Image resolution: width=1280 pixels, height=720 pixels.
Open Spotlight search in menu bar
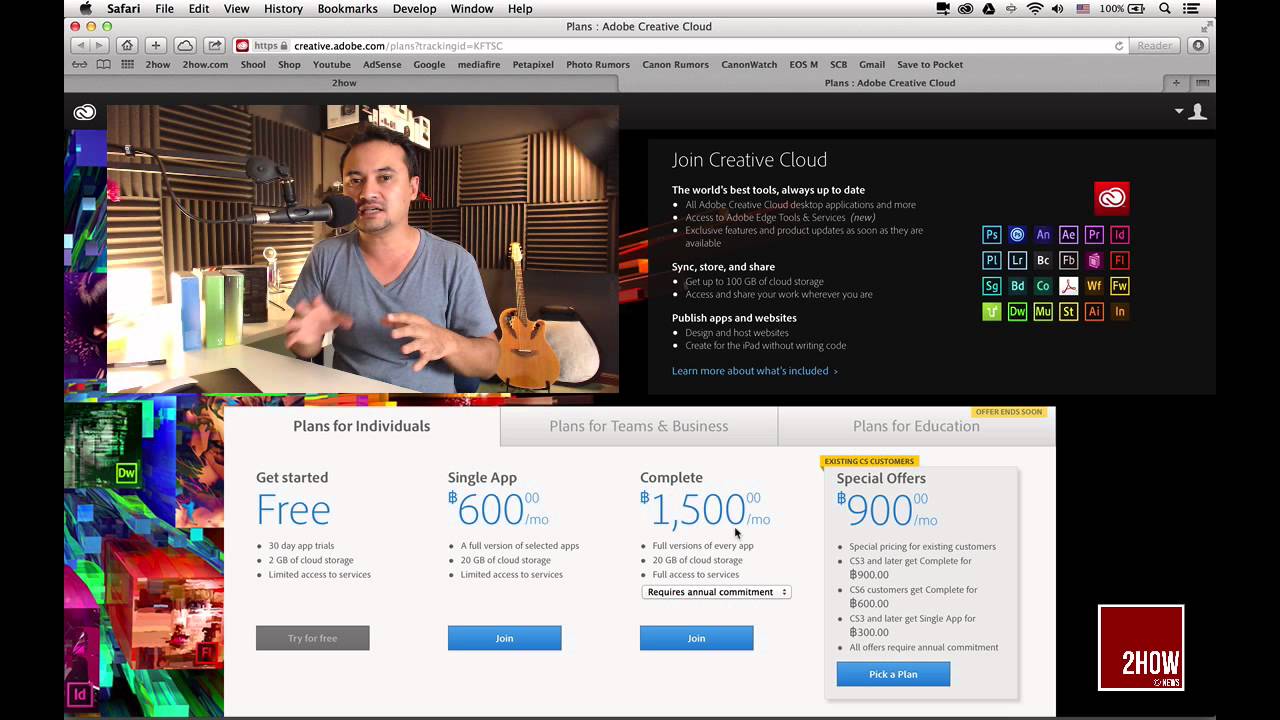[x=1165, y=9]
